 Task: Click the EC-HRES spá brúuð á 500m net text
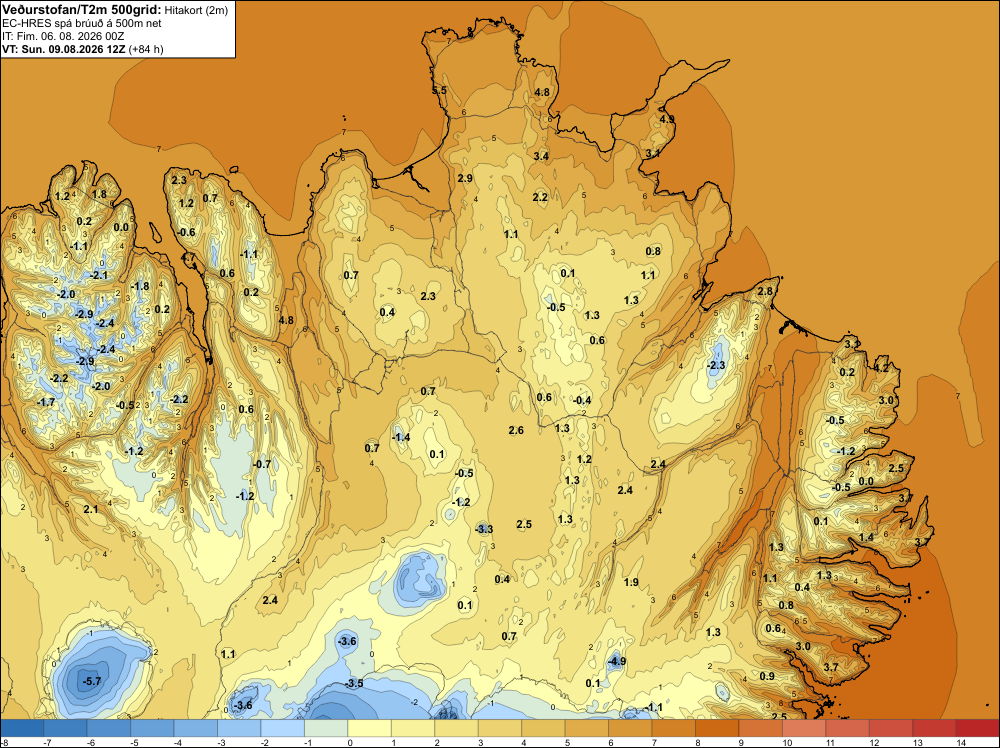tap(82, 23)
